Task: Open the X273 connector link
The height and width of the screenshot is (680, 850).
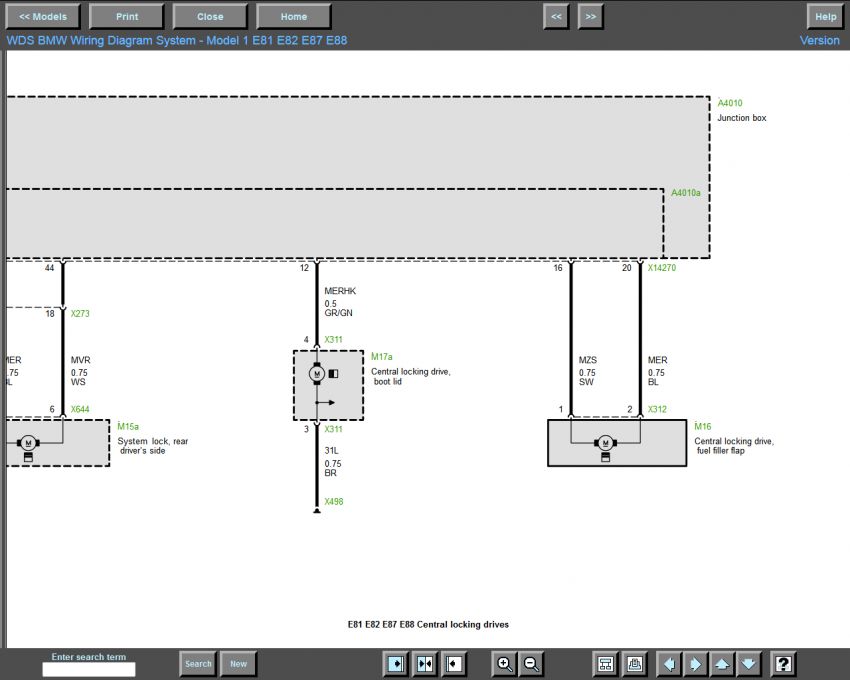Action: coord(80,313)
